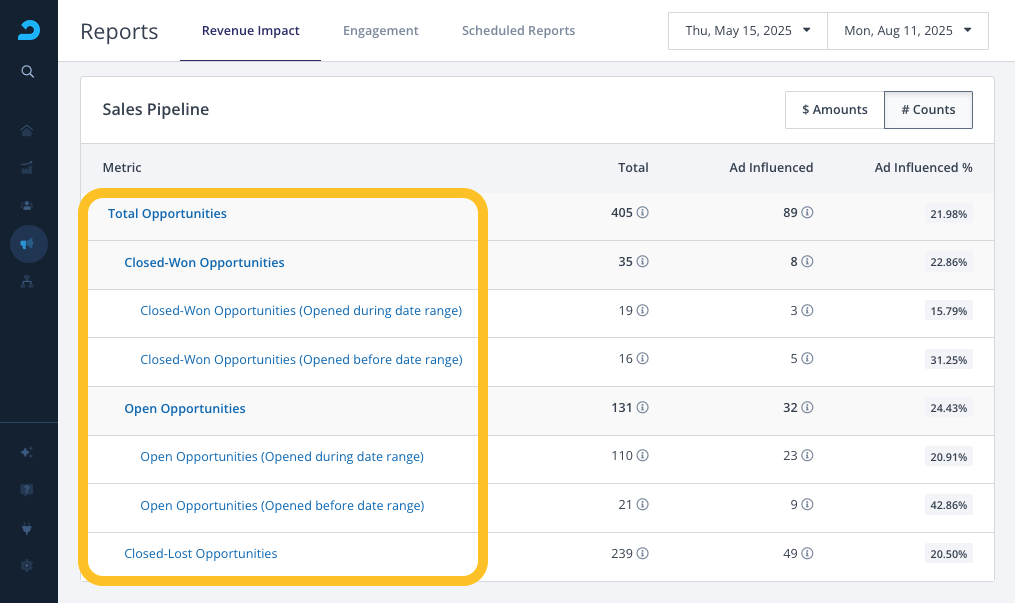
Task: Switch the pipeline view to # Counts
Action: pos(928,110)
